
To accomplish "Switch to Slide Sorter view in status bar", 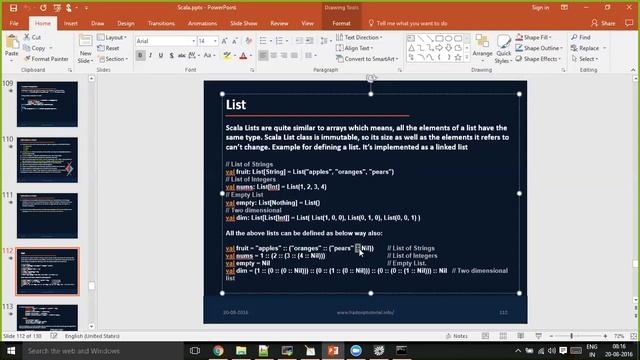I will (x=503, y=336).
